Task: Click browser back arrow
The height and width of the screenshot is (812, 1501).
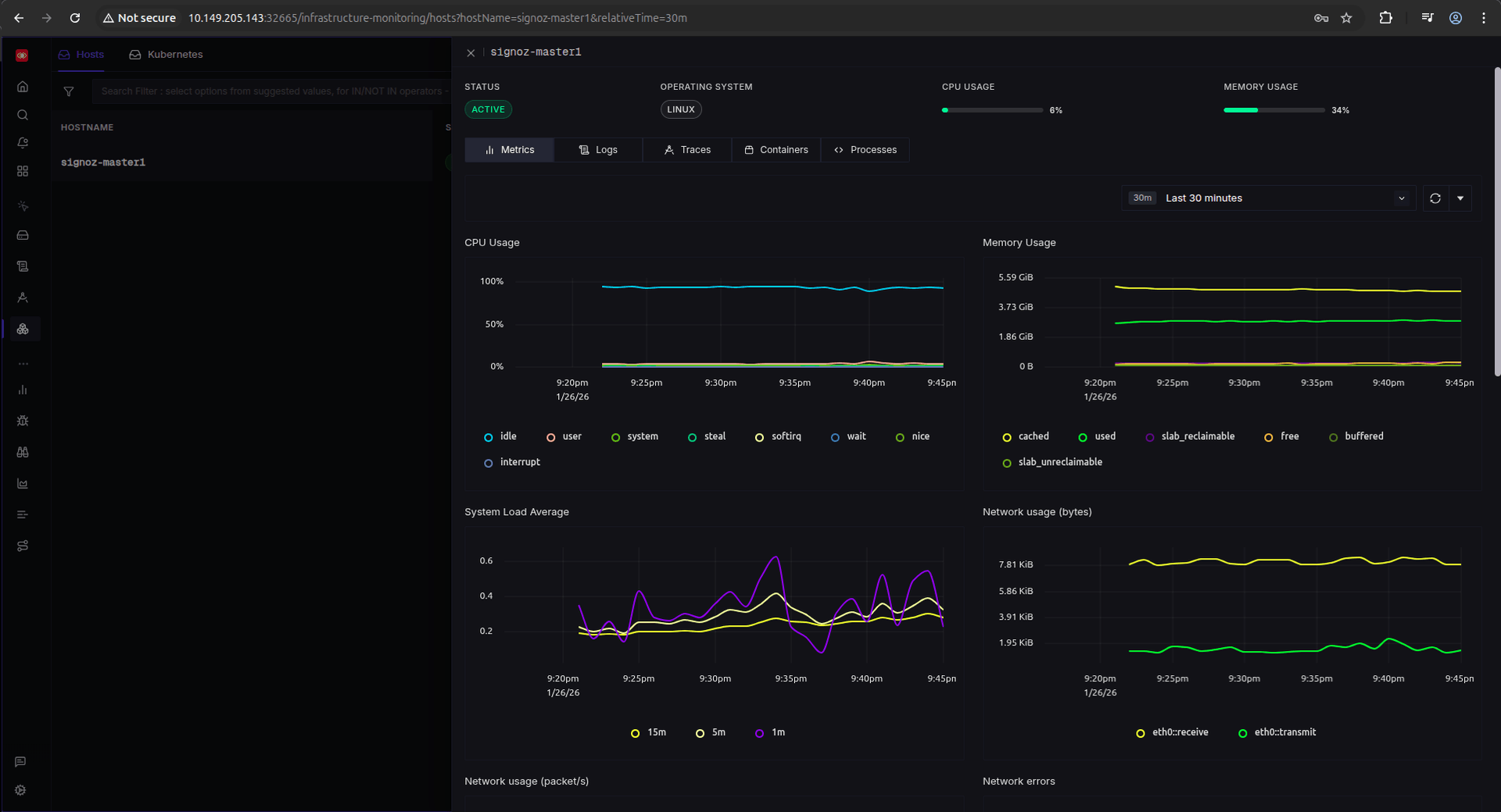Action: click(19, 18)
